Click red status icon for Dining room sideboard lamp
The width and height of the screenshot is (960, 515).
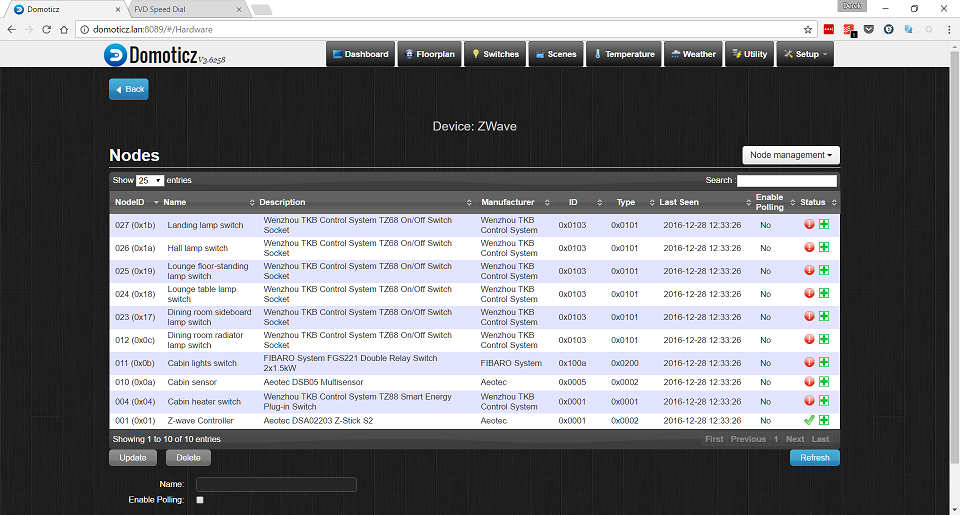(809, 316)
